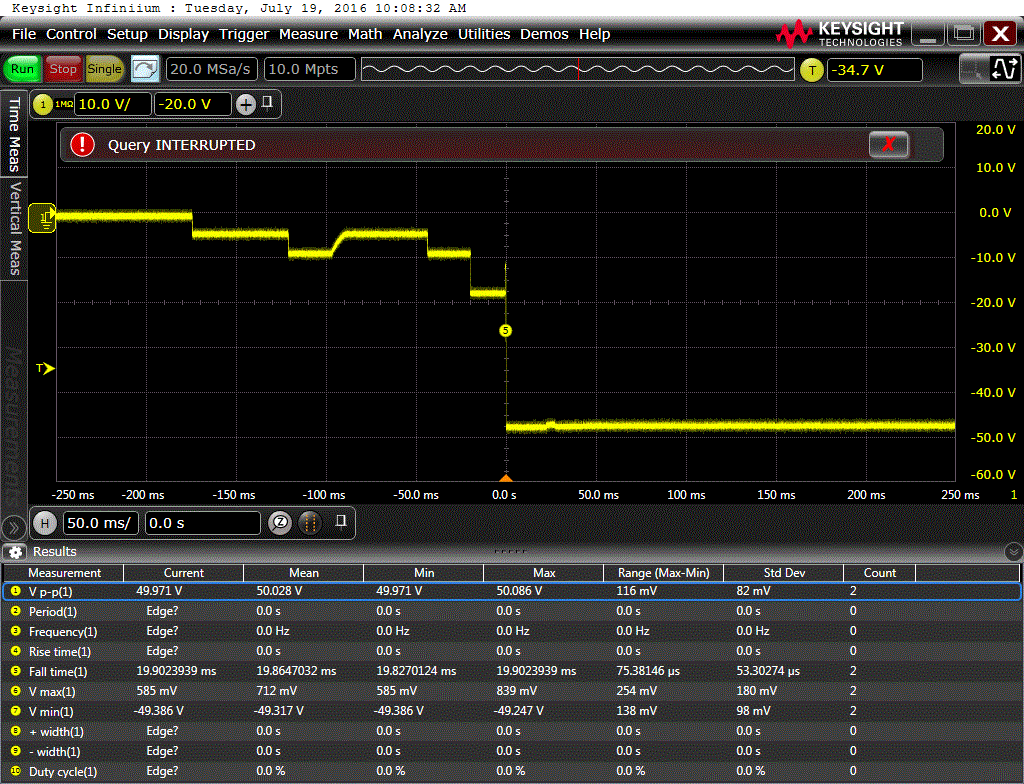Click the horizontal toolbar pin icon
The height and width of the screenshot is (784, 1024).
pos(341,521)
